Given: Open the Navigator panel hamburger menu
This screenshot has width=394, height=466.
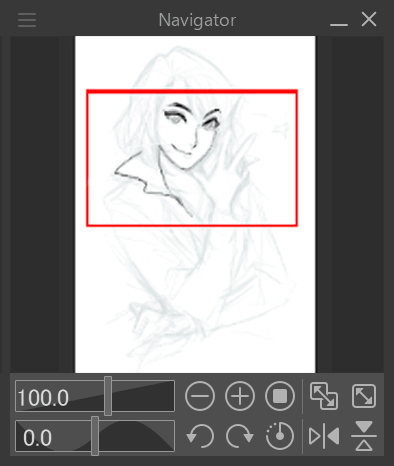Looking at the screenshot, I should click(x=27, y=20).
